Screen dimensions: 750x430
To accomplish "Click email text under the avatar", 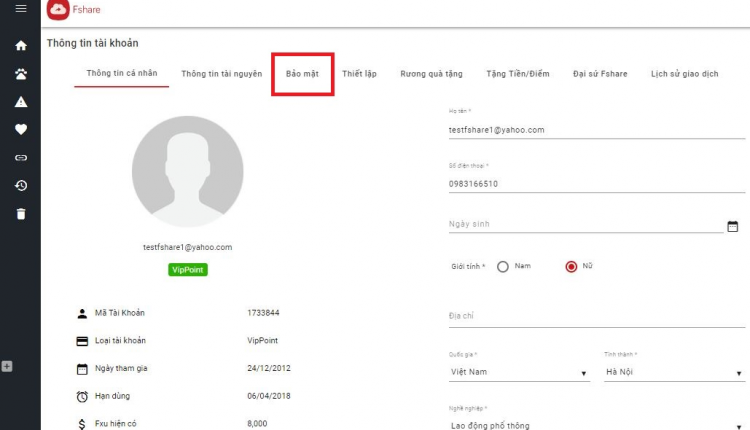I will [x=188, y=247].
